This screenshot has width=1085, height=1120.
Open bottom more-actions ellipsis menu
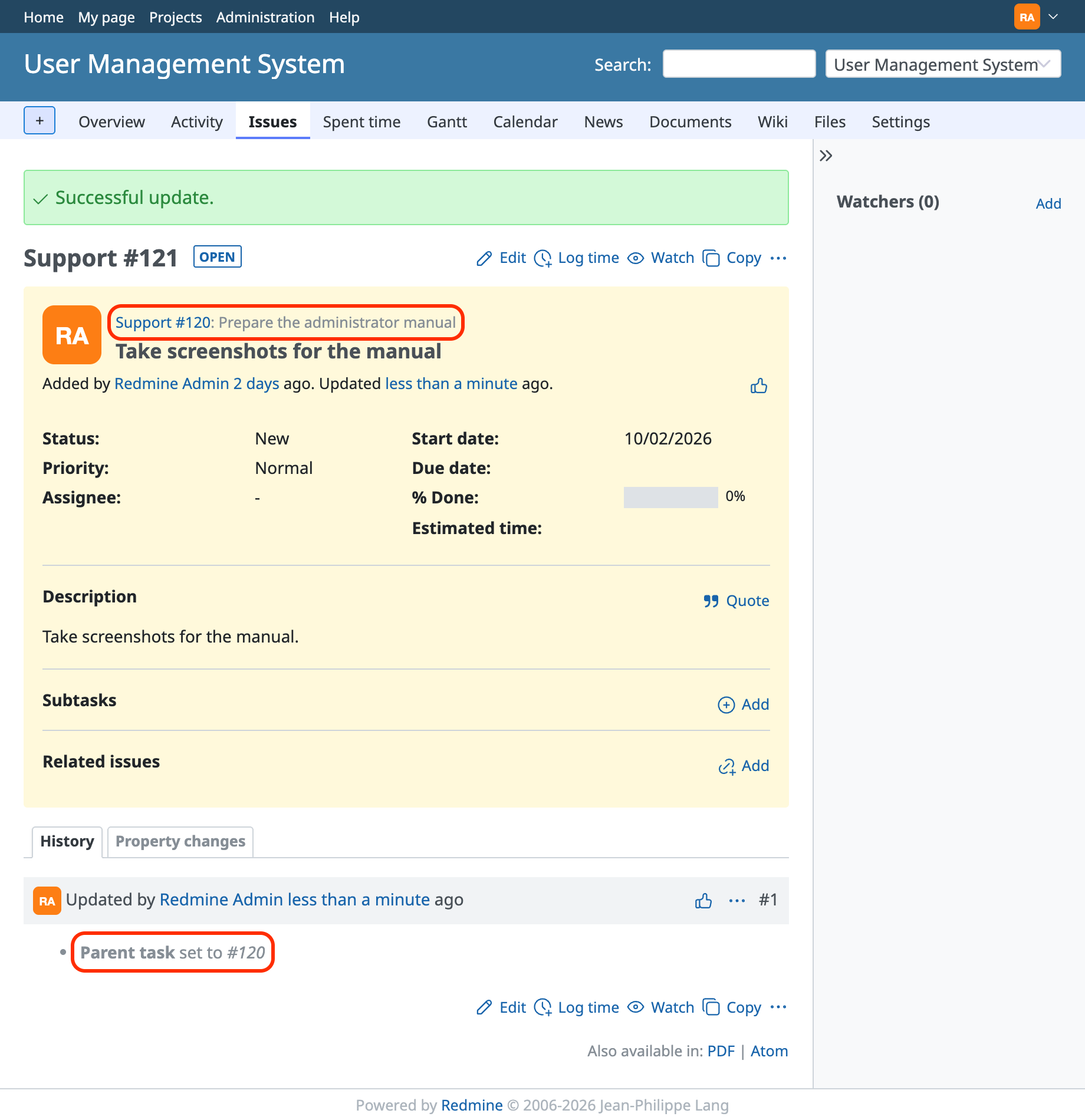point(778,1007)
